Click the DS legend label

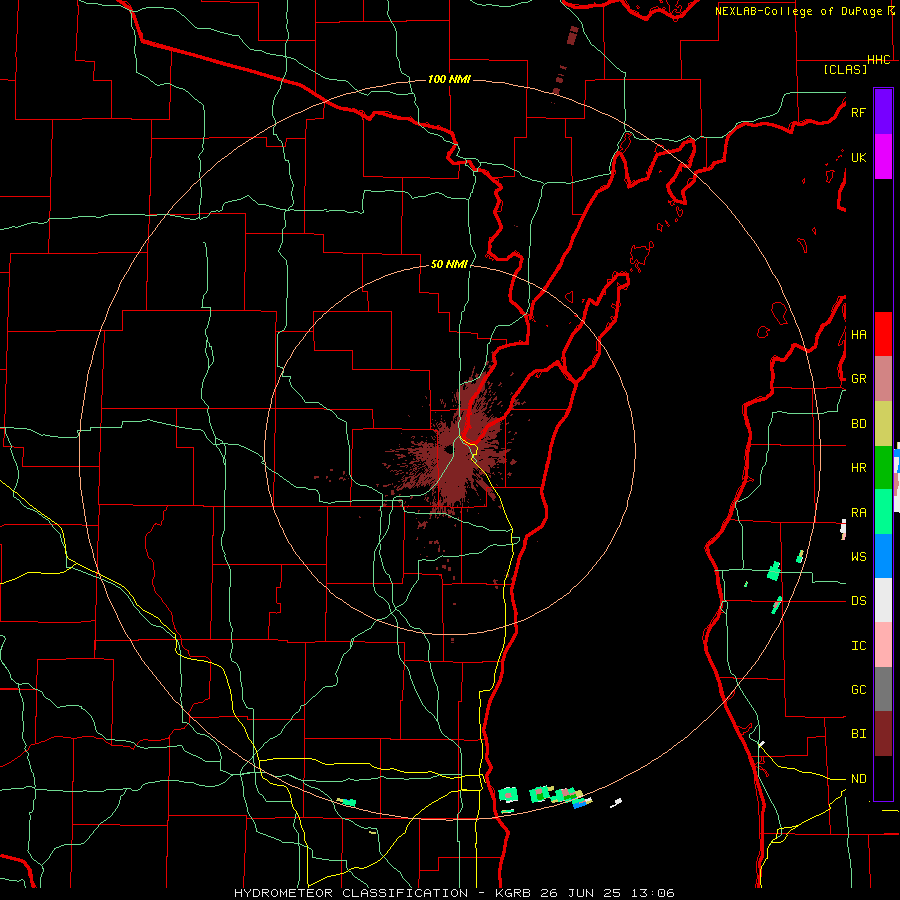click(x=858, y=601)
